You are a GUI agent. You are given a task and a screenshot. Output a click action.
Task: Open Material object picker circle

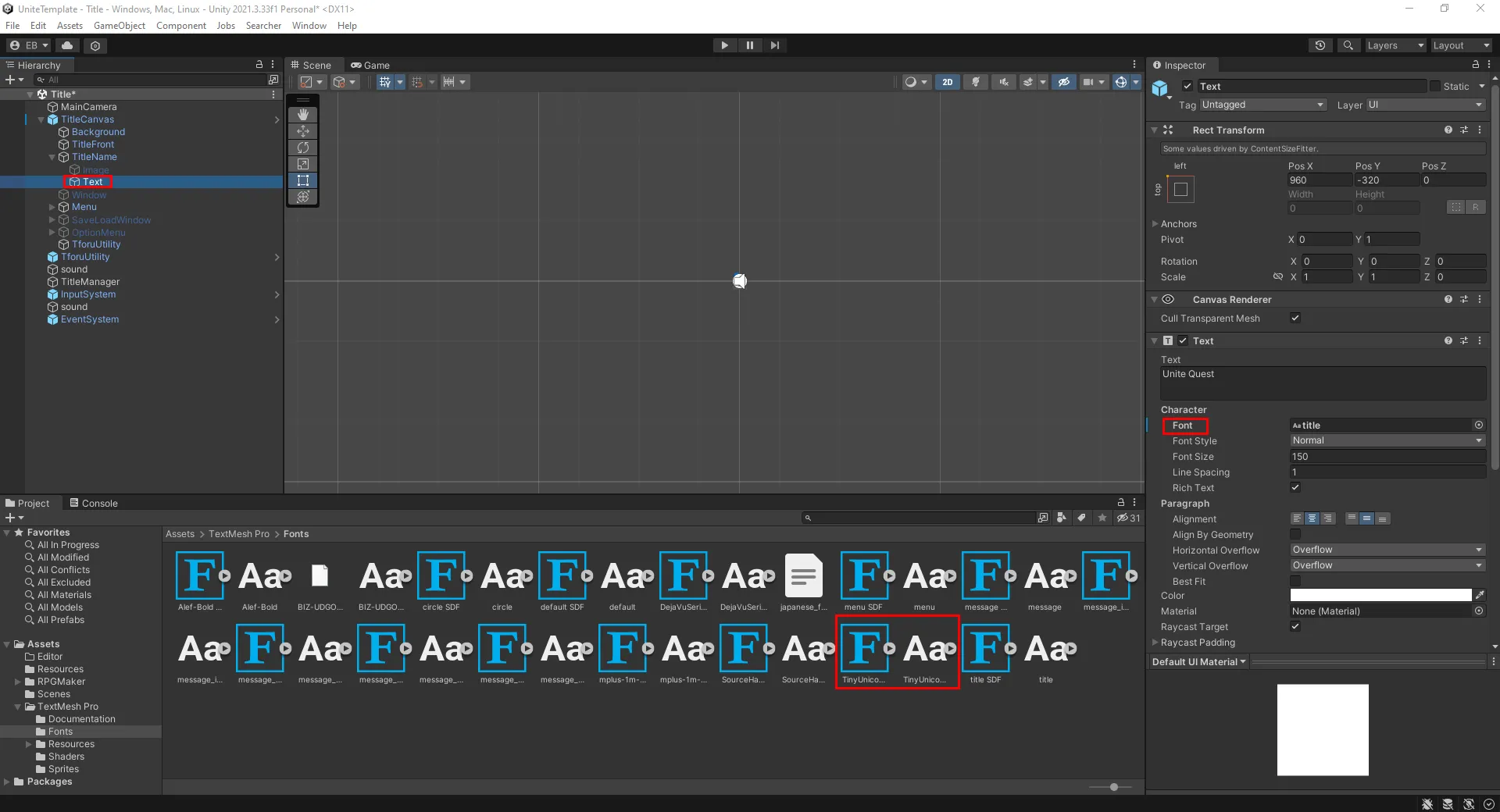coord(1479,611)
